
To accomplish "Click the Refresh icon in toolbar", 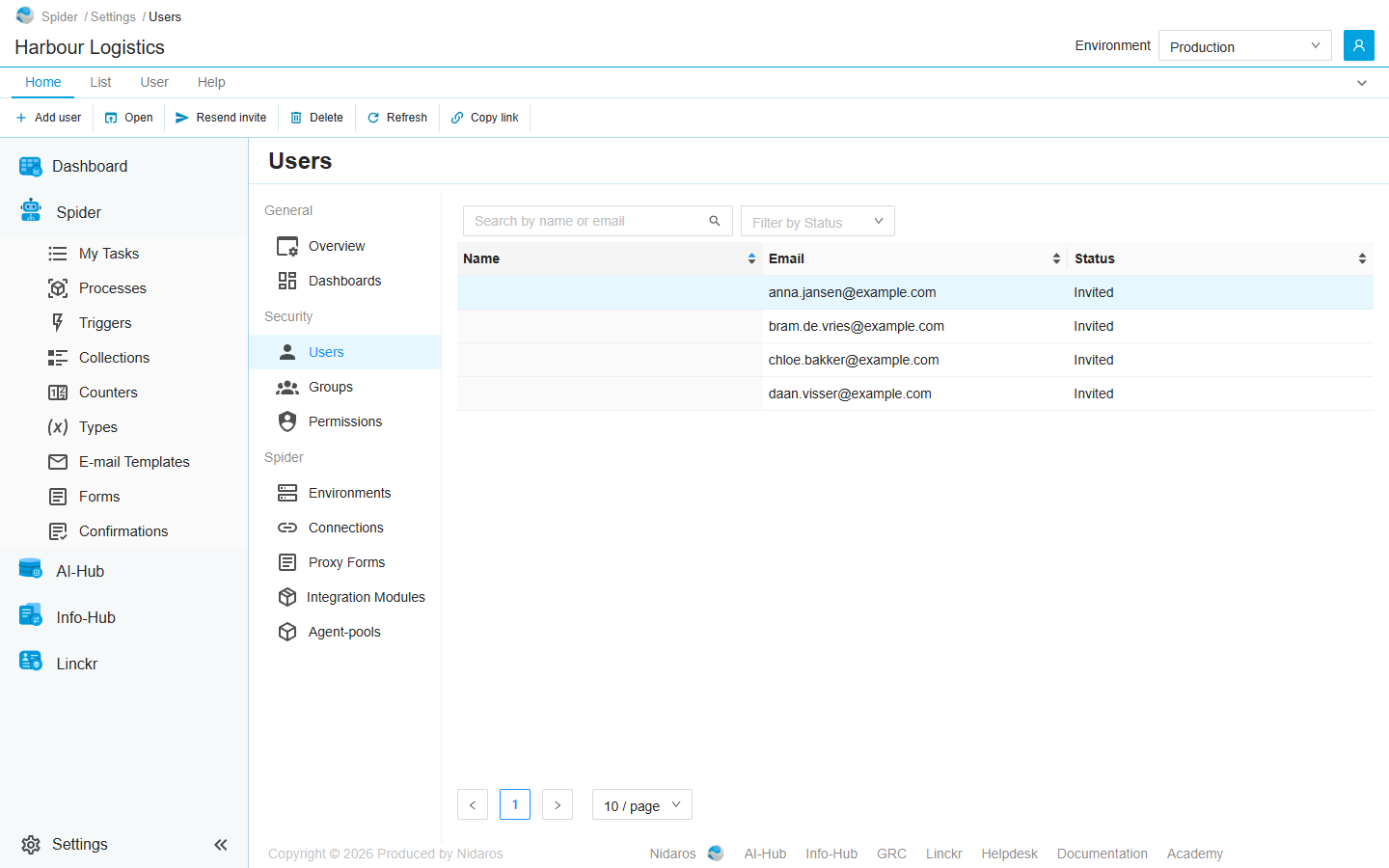I will (373, 118).
